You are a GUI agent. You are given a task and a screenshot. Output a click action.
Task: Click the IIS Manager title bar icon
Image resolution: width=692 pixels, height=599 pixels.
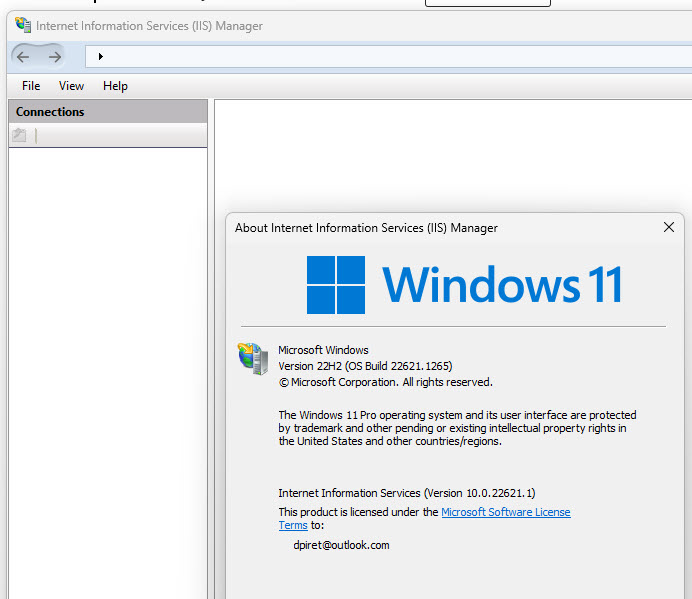click(x=23, y=25)
